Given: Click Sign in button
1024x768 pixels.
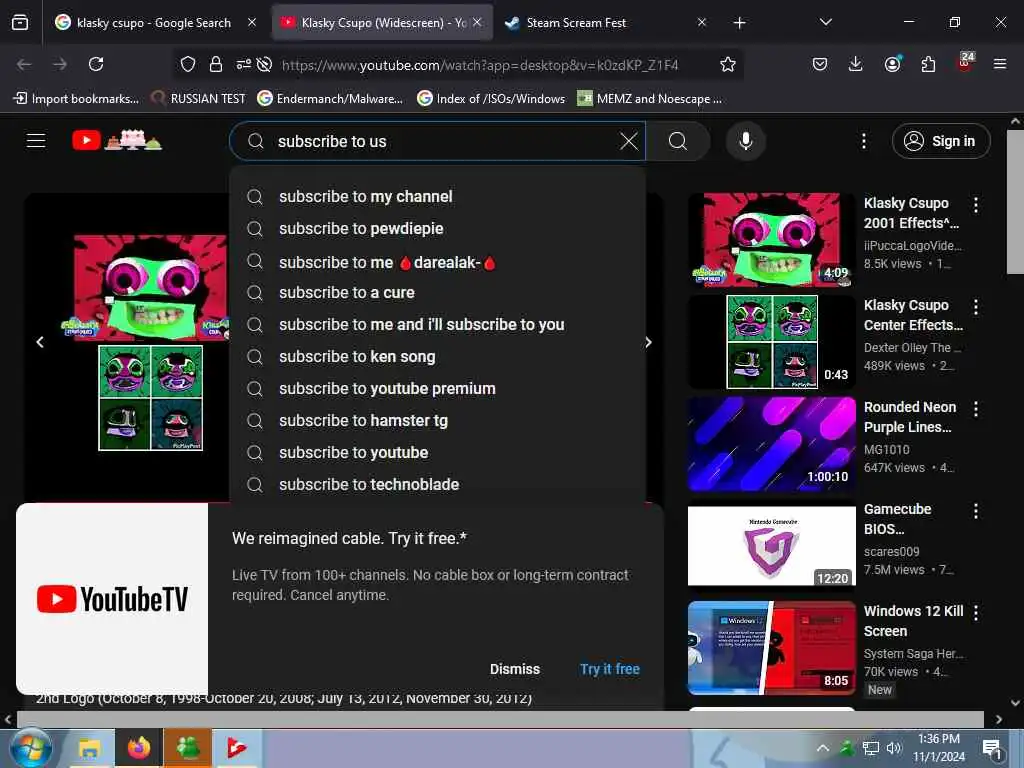Looking at the screenshot, I should [941, 141].
